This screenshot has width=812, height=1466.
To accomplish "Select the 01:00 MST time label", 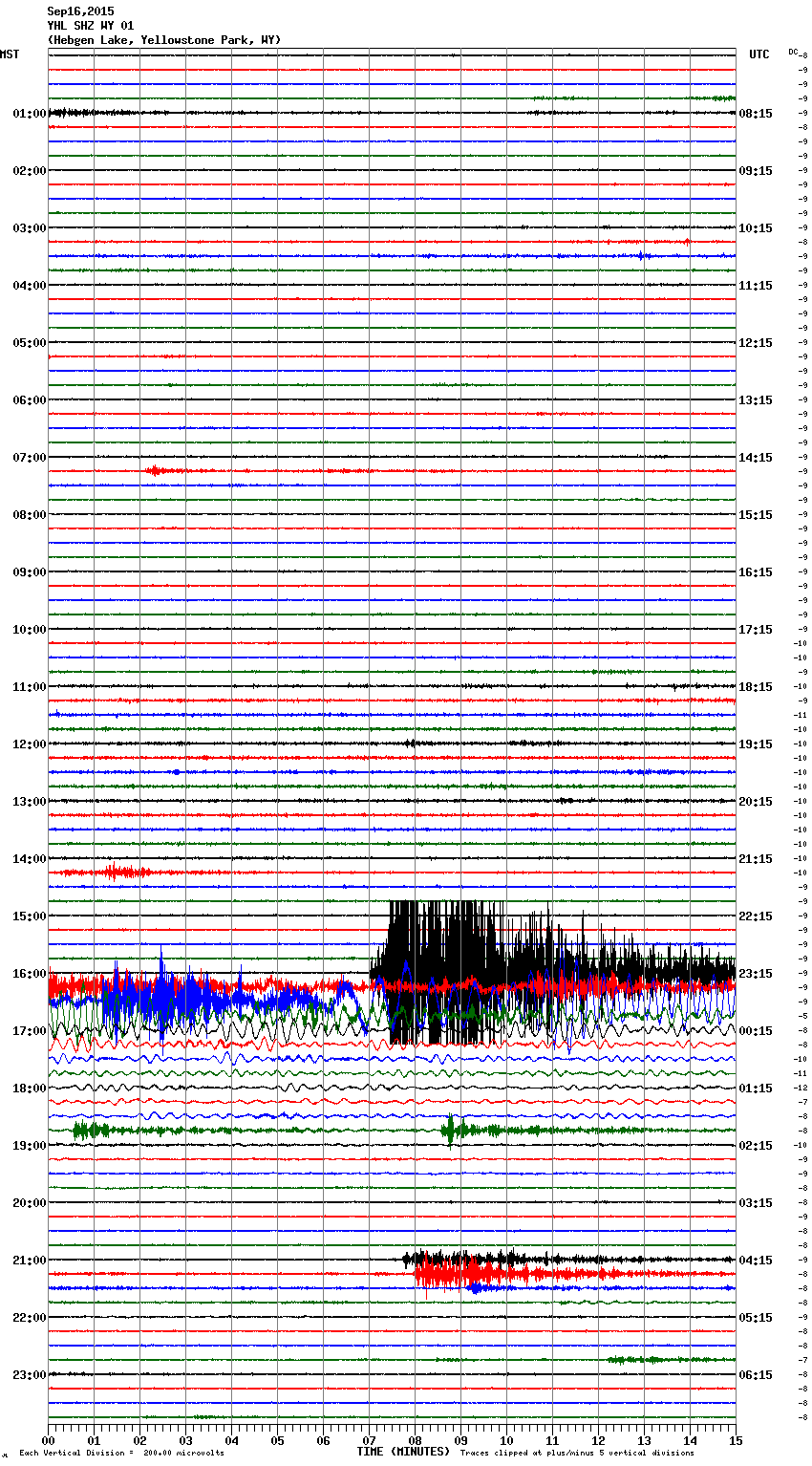I will click(29, 114).
